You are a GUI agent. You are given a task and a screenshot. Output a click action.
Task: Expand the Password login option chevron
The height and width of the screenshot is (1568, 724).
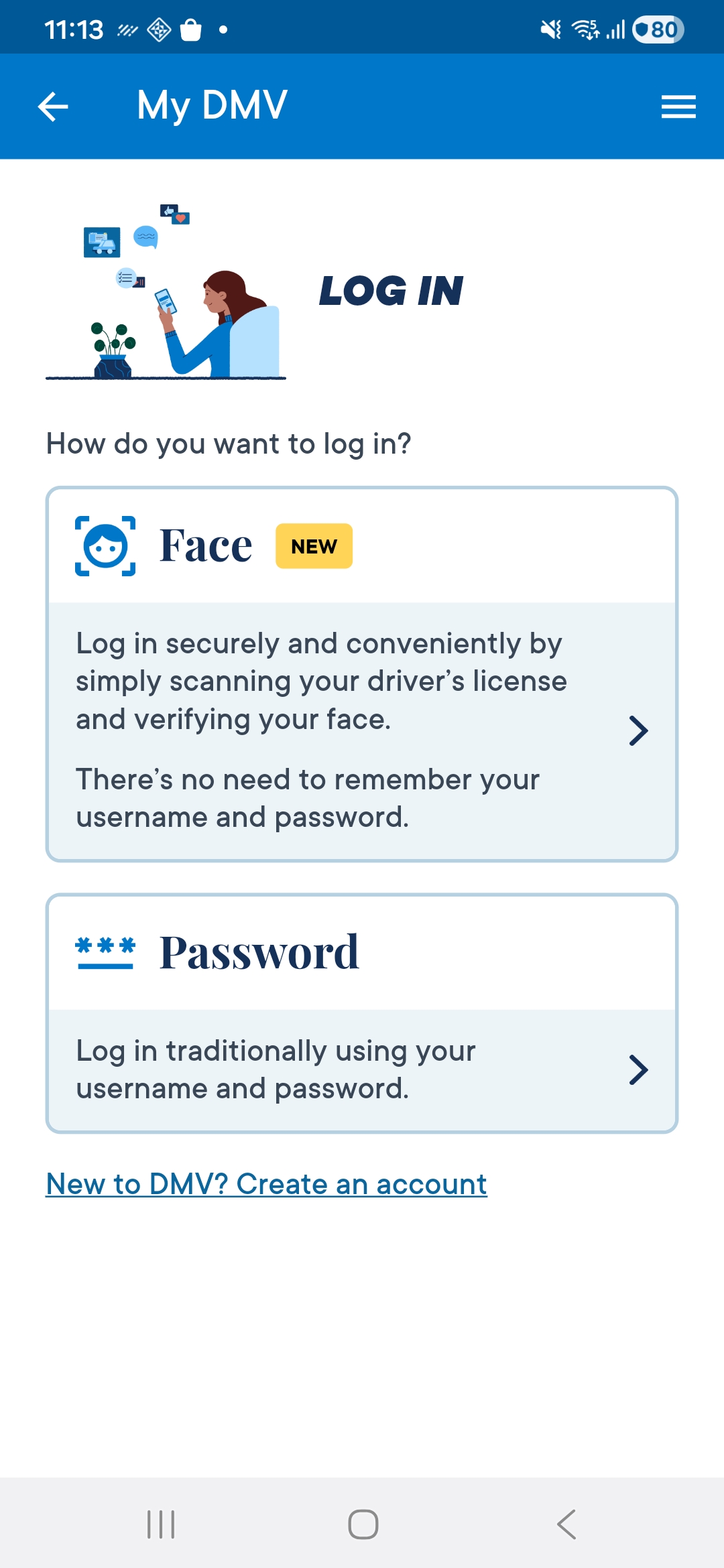click(x=638, y=1071)
